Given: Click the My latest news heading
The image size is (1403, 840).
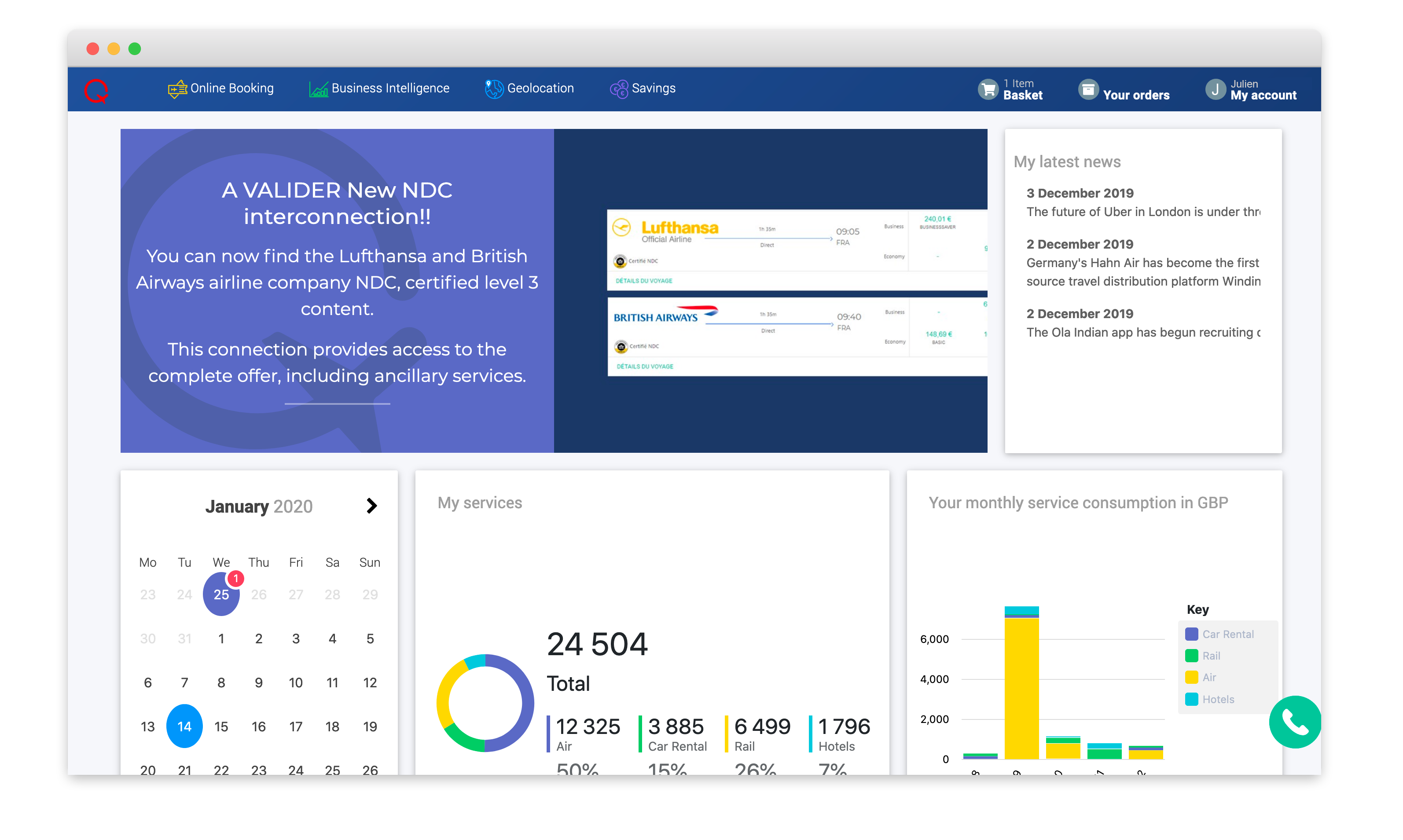Looking at the screenshot, I should (1067, 162).
